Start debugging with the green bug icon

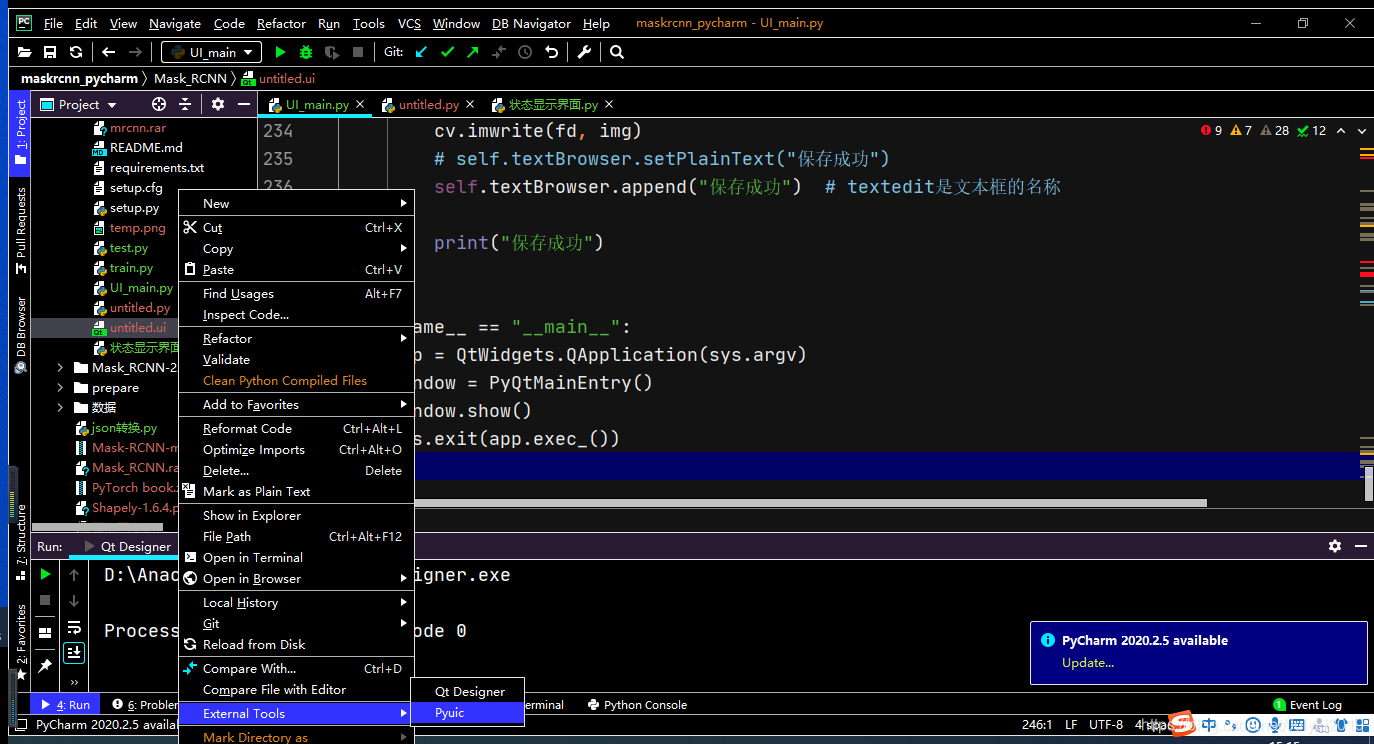pos(306,52)
